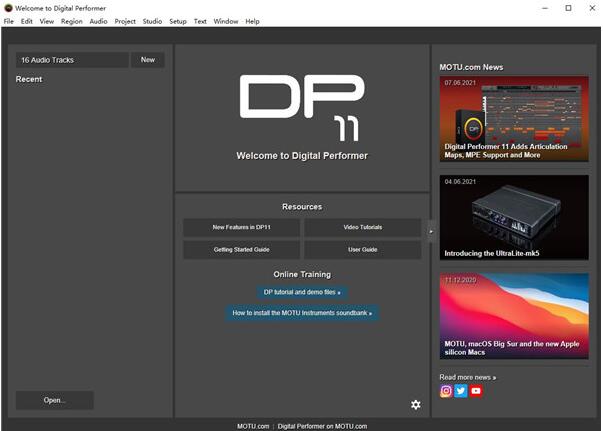The width and height of the screenshot is (603, 431).
Task: Open the Studio menu
Action: pos(152,22)
